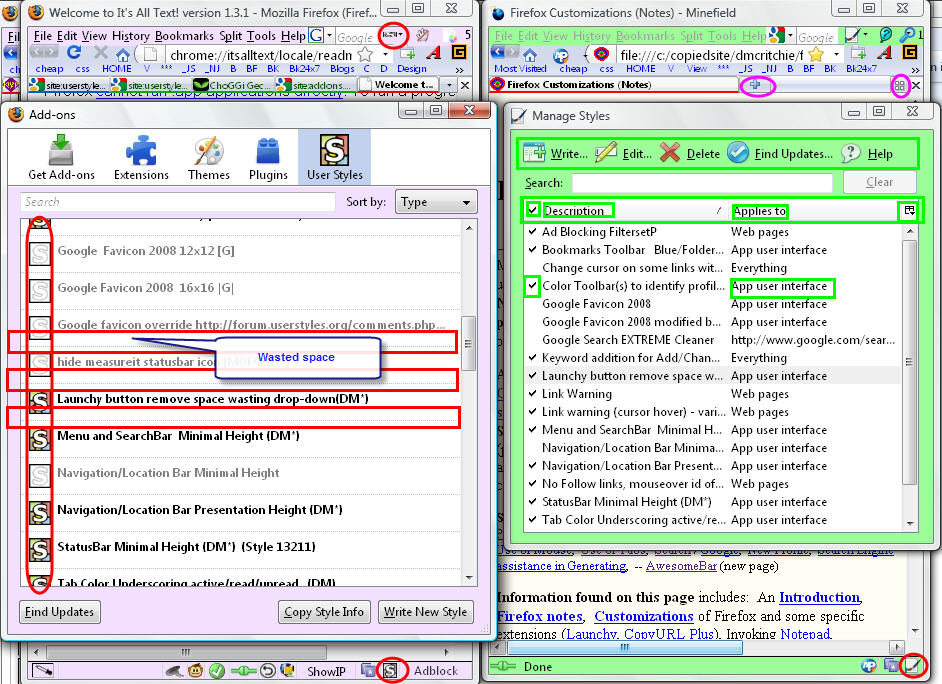The height and width of the screenshot is (684, 942).
Task: Click yellow bookmark star in Minefield URL bar
Action: 816,55
